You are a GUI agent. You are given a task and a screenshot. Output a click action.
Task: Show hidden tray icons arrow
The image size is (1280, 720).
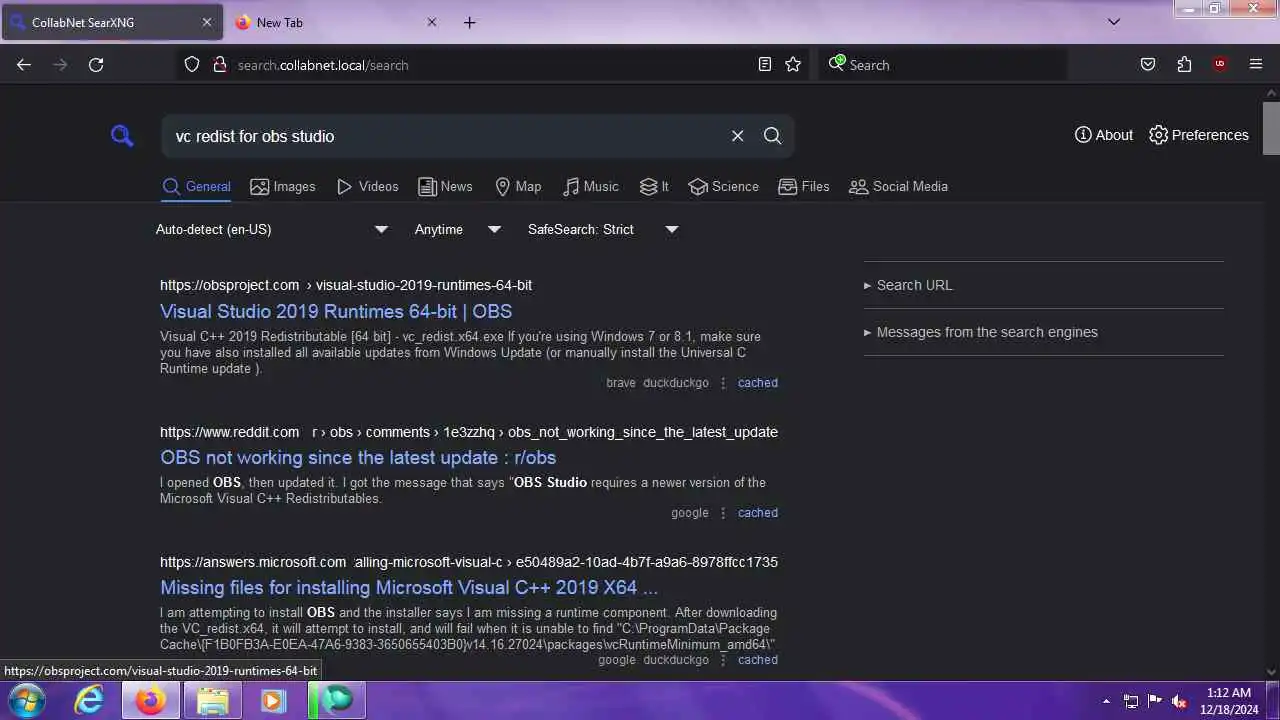pos(1106,701)
